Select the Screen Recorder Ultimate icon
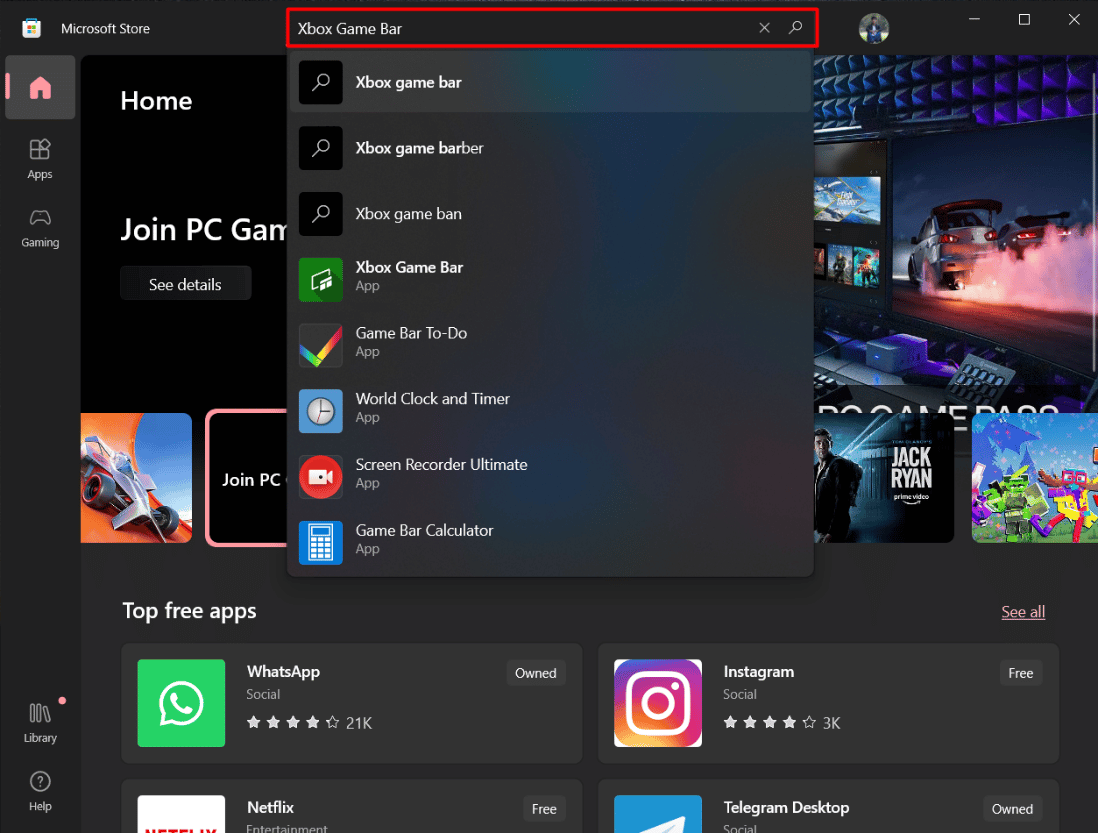The image size is (1098, 833). pos(321,477)
